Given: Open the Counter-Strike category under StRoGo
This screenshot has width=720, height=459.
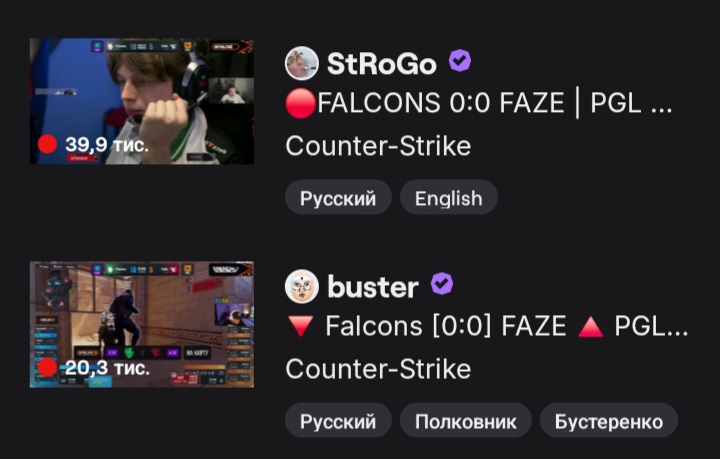Looking at the screenshot, I should [378, 146].
